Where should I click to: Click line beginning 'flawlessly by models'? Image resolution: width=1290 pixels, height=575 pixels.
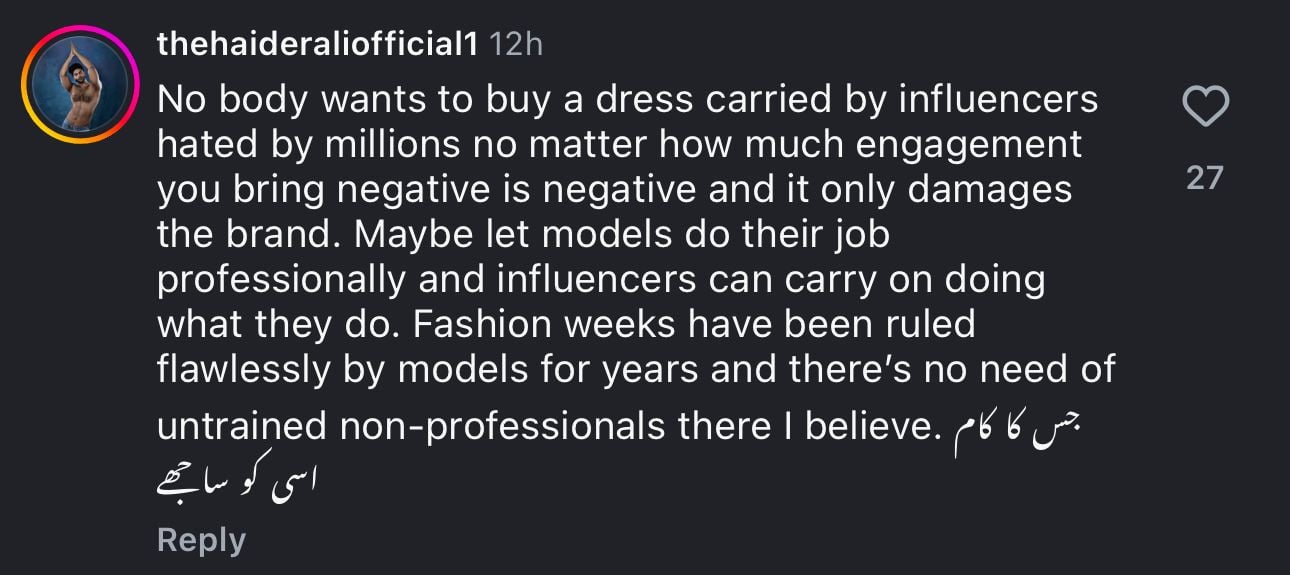click(635, 369)
